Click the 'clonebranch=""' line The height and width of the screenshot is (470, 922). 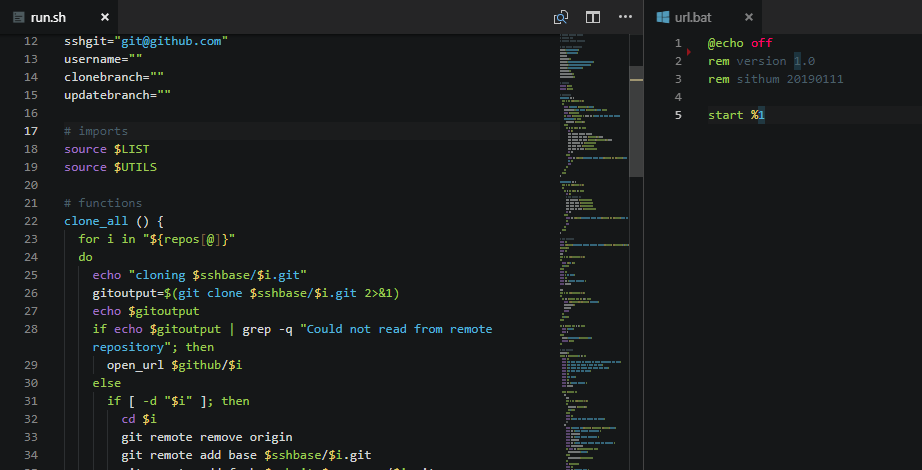pos(113,77)
